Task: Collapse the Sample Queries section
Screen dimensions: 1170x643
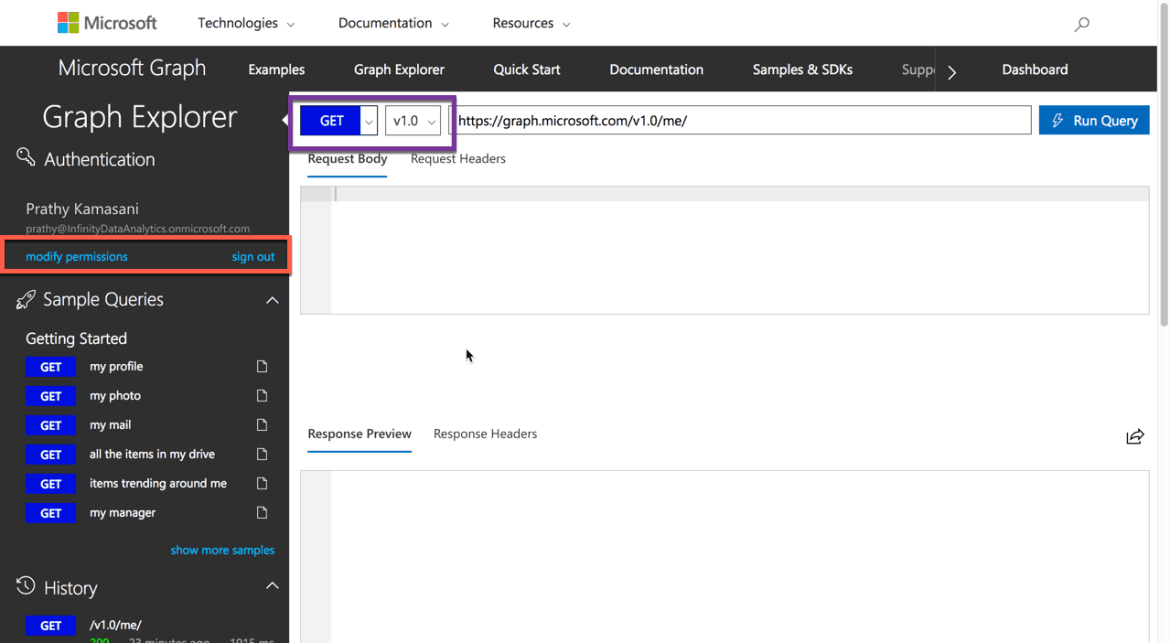Action: pos(272,300)
